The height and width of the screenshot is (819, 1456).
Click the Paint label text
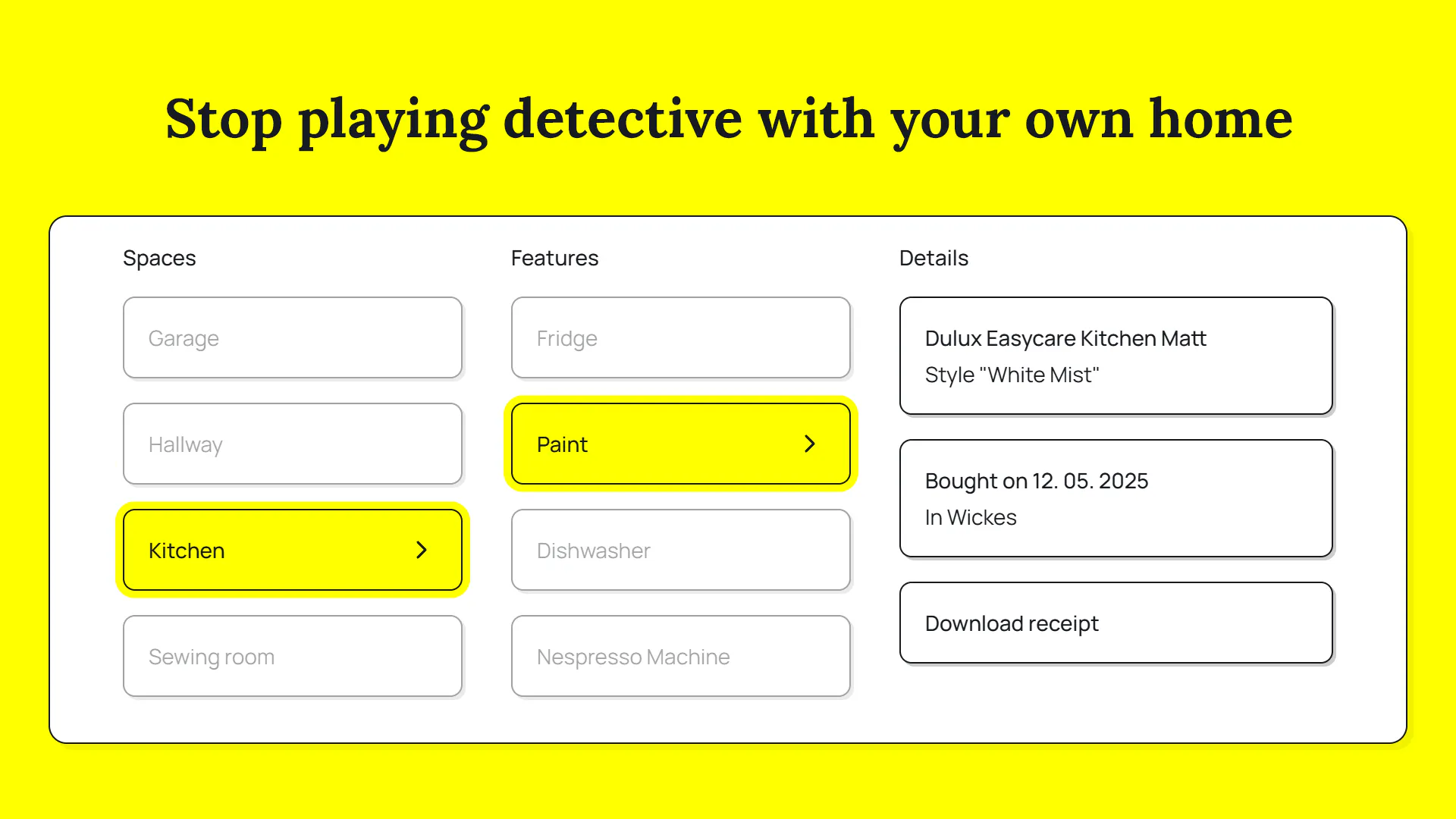562,444
